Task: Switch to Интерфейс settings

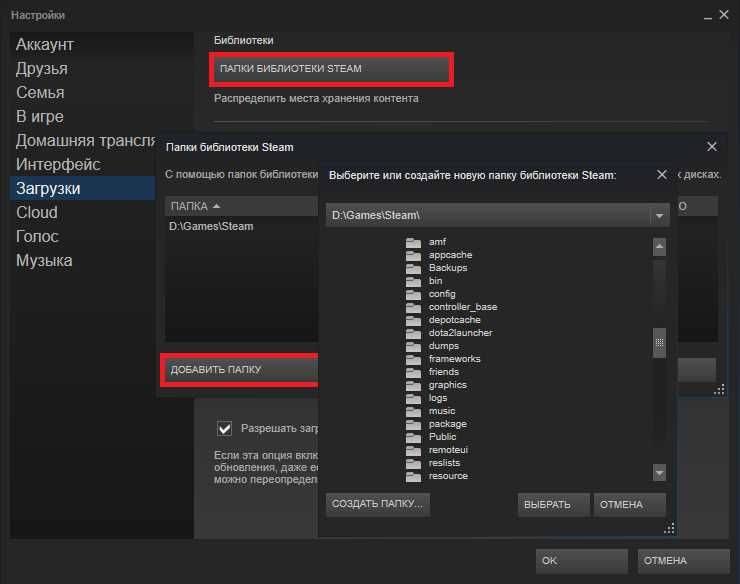Action: (58, 164)
